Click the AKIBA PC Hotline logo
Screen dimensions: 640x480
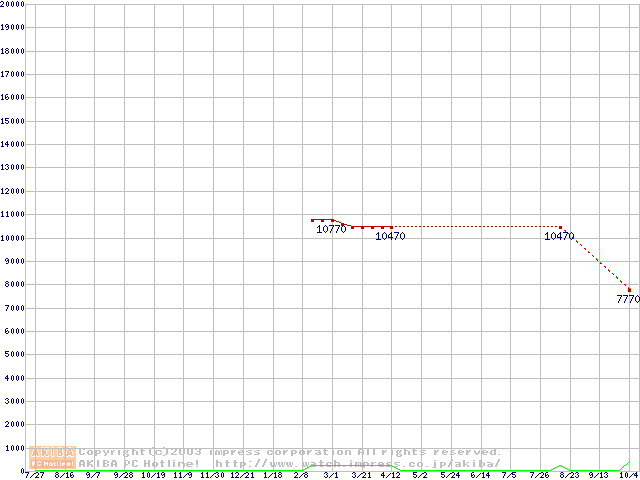[53, 457]
